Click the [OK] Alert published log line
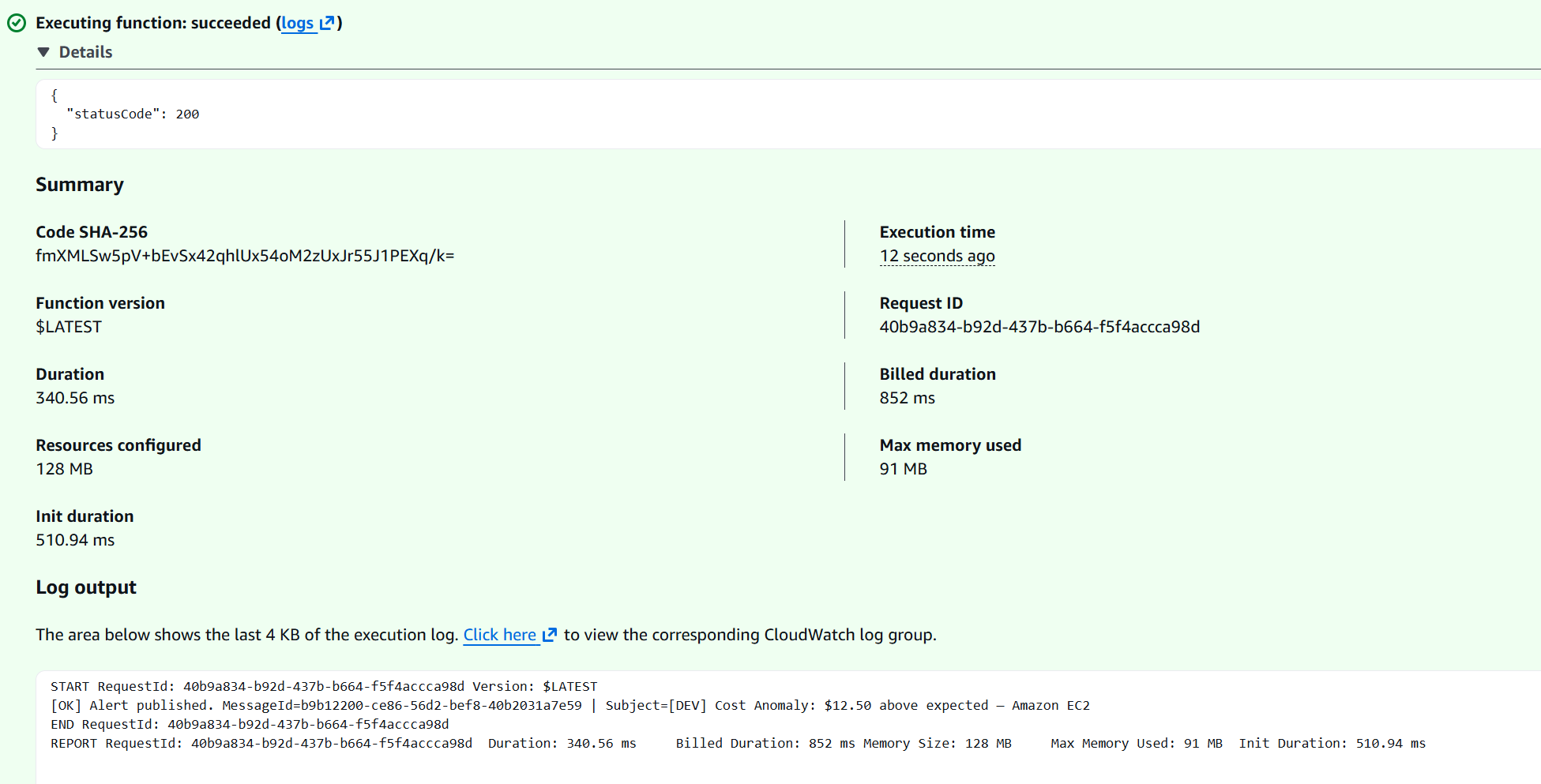Image resolution: width=1541 pixels, height=784 pixels. (570, 706)
